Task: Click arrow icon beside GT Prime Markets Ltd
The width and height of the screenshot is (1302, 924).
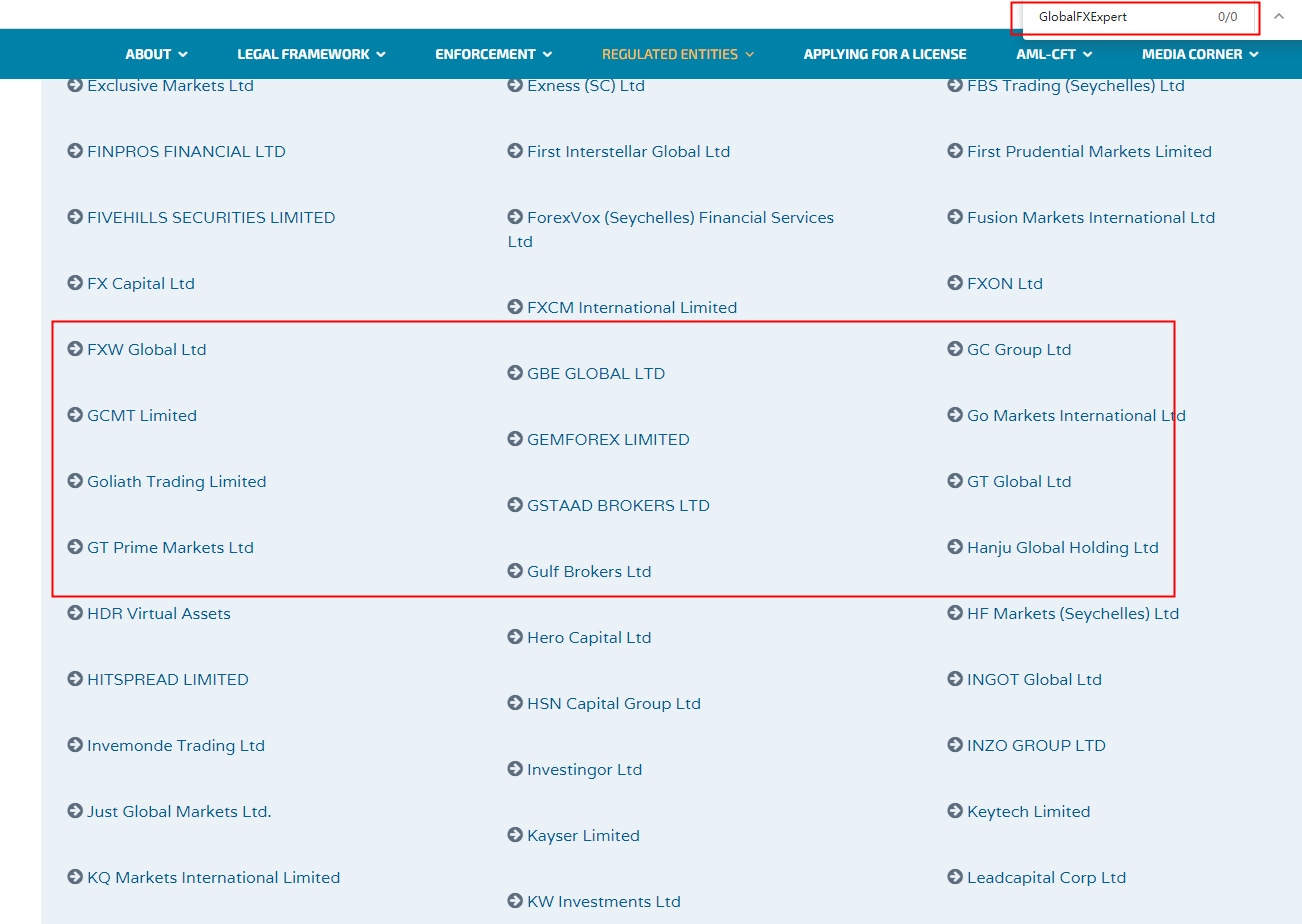Action: pos(75,548)
